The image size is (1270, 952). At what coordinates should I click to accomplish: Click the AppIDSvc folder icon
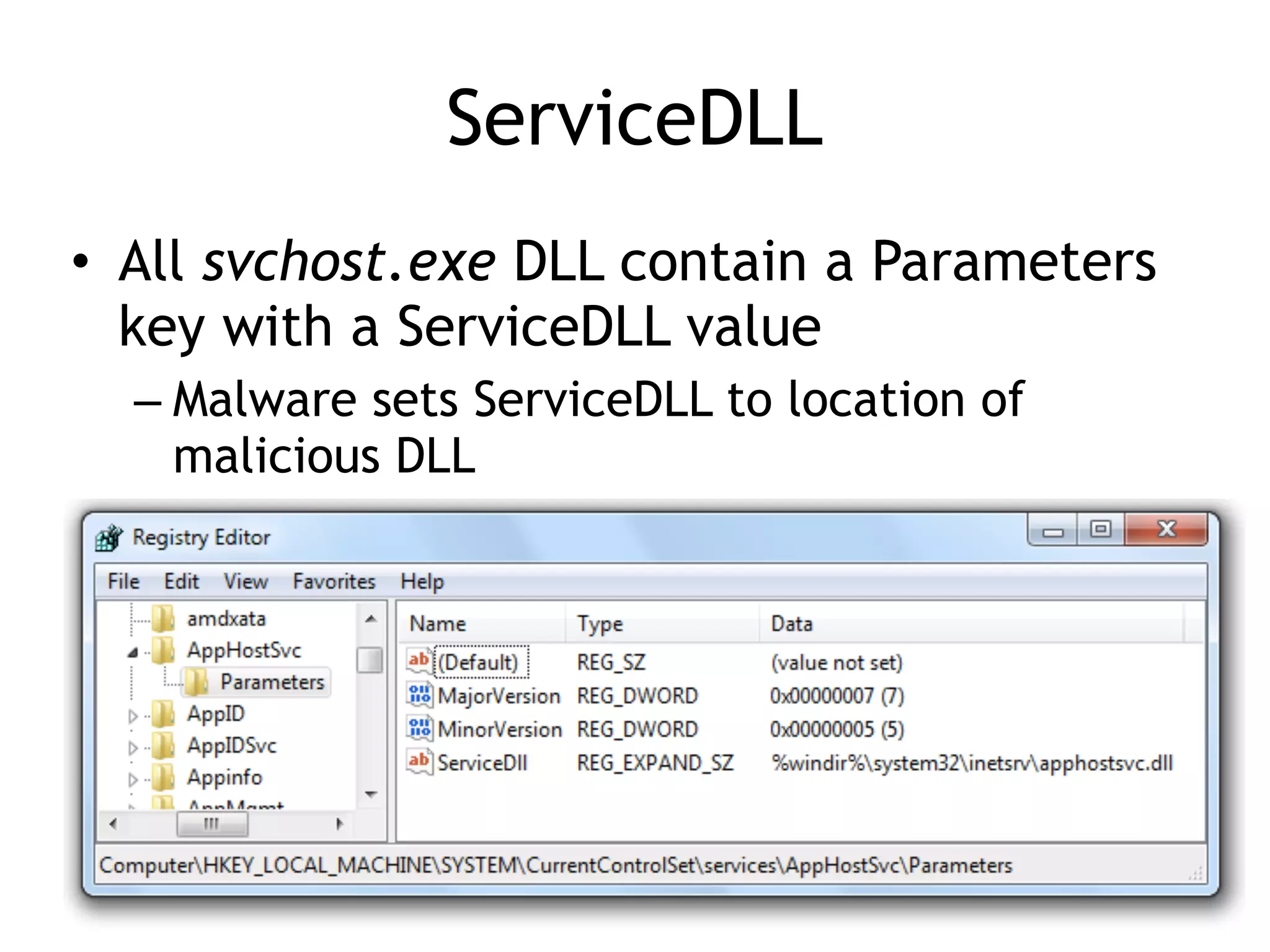coord(164,746)
